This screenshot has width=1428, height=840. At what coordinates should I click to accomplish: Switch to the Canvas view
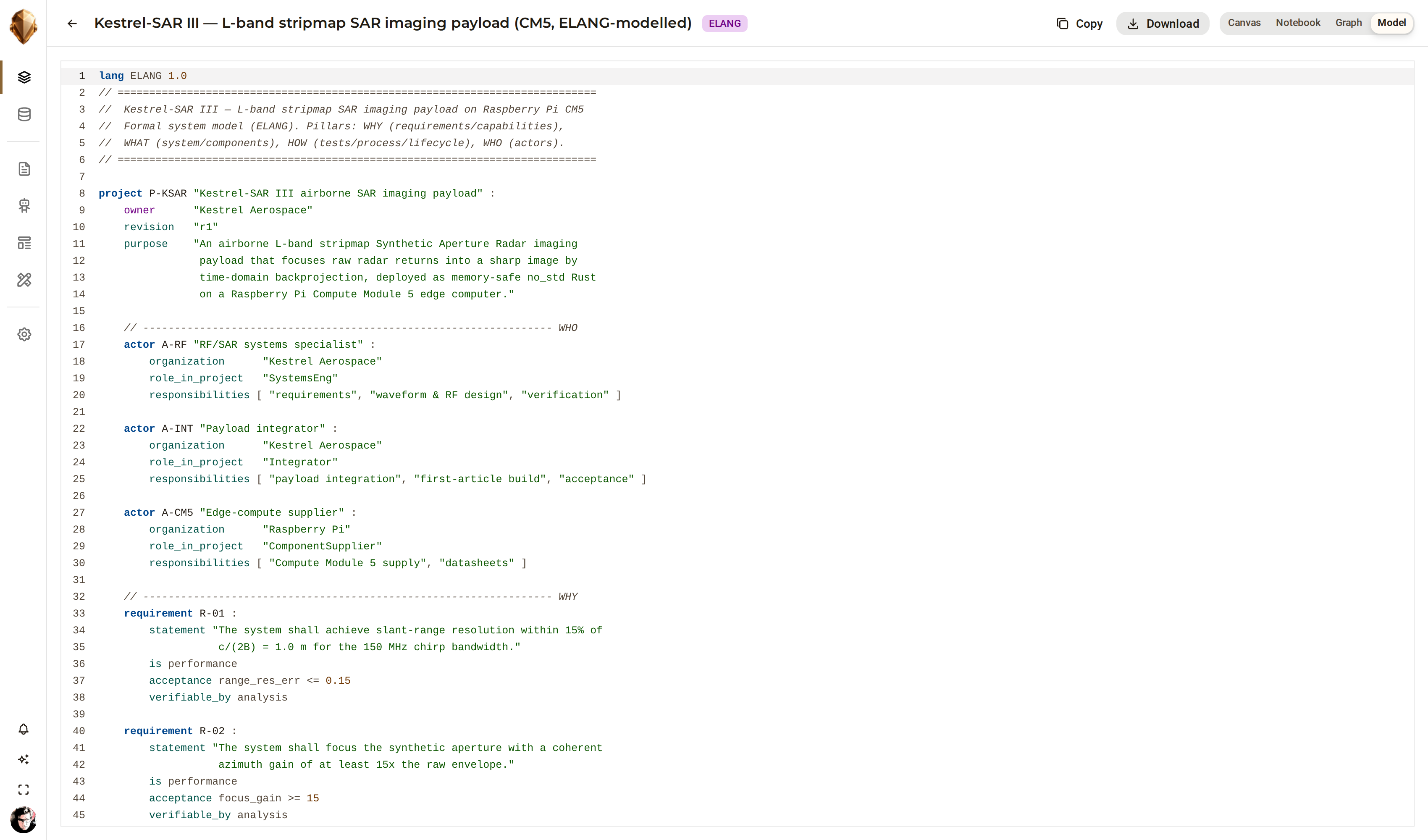pyautogui.click(x=1244, y=23)
